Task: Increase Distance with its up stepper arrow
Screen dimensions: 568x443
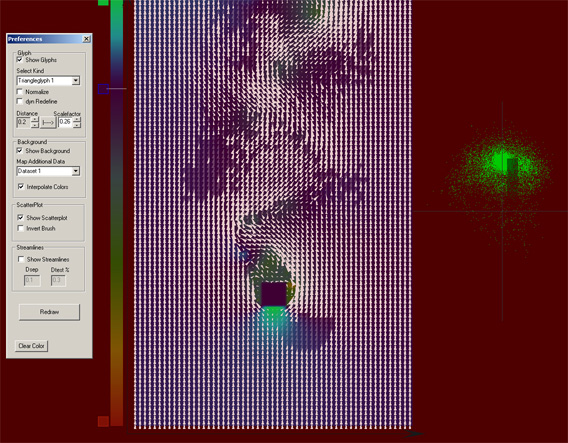Action: (x=35, y=120)
